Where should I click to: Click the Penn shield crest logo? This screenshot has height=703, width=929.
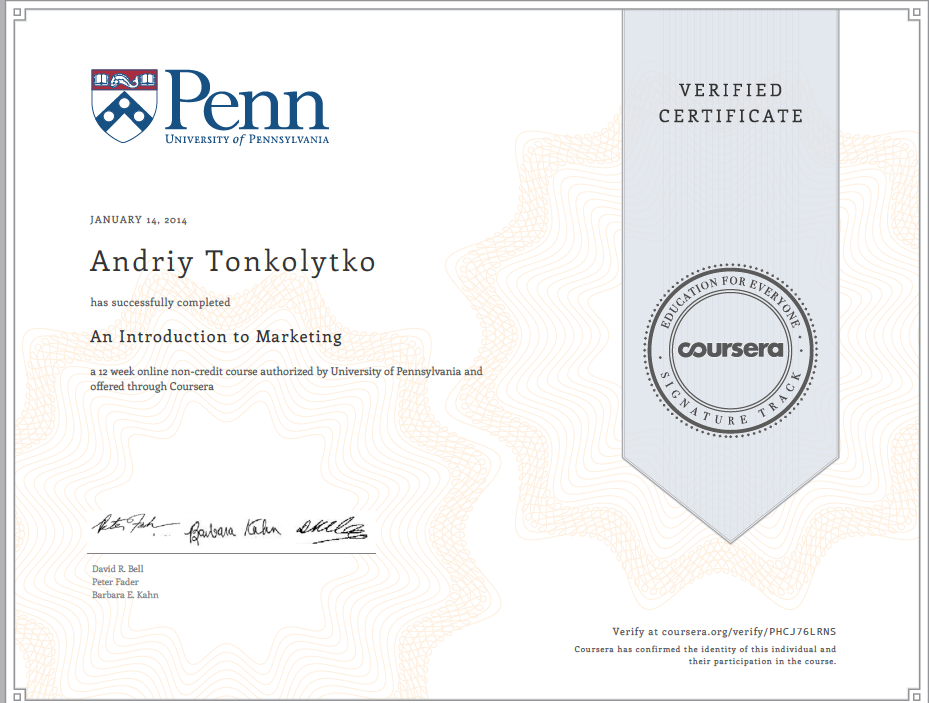124,105
